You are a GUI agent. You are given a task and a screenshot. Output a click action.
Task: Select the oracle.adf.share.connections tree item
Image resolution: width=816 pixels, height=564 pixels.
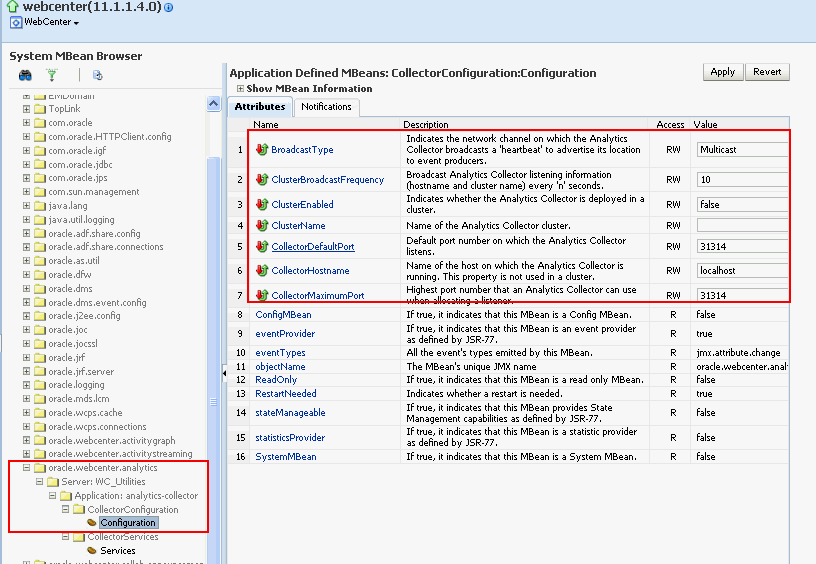(106, 247)
